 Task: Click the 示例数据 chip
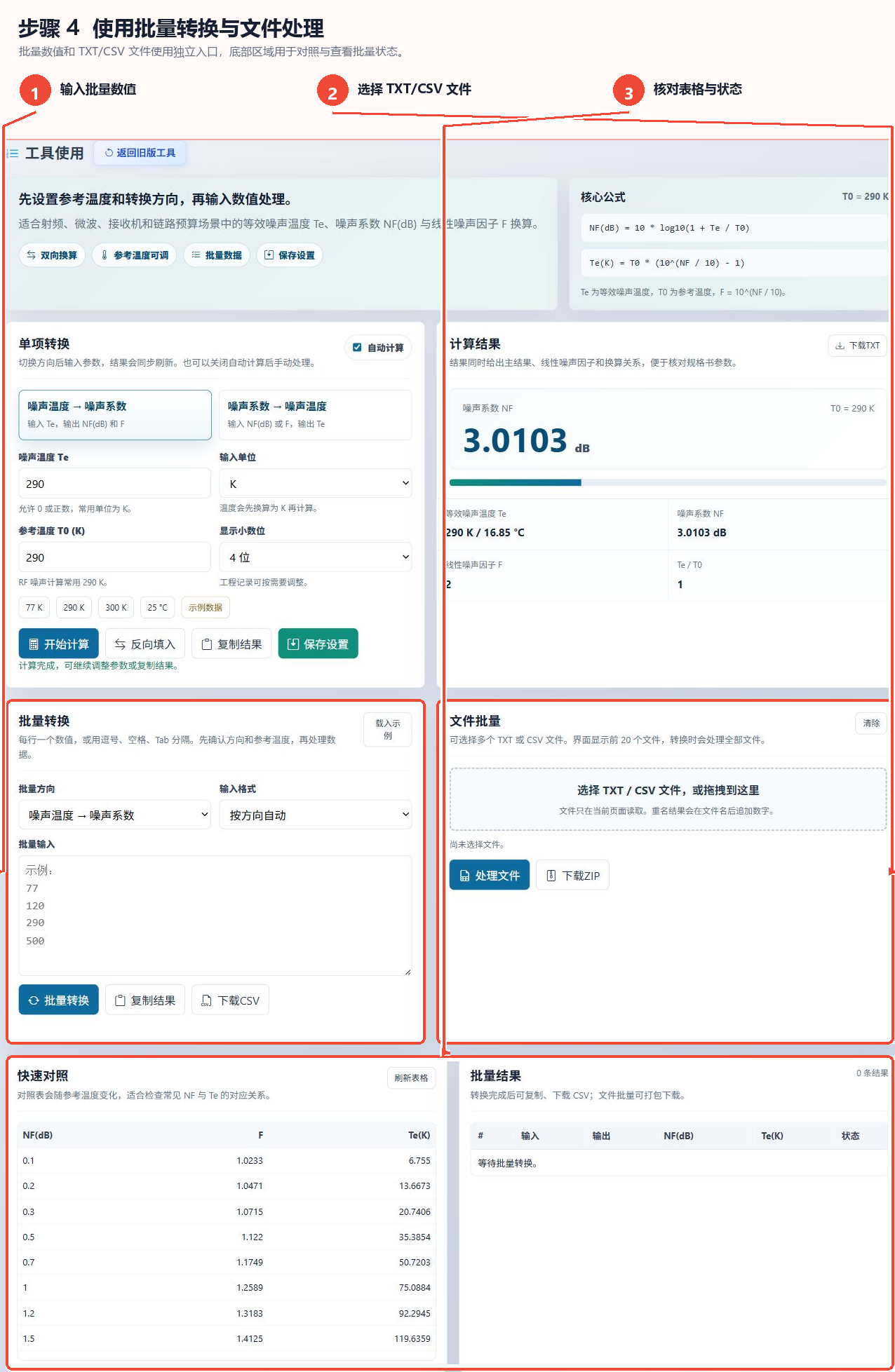pos(206,607)
